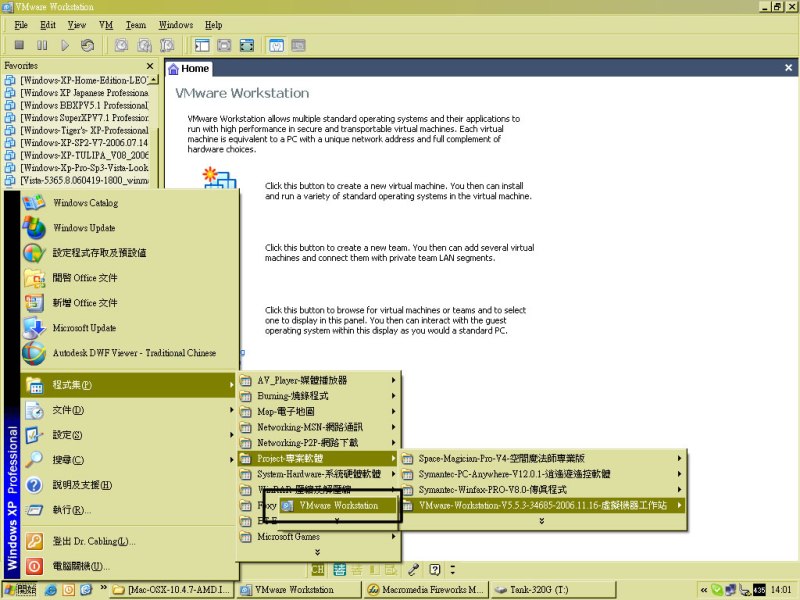Expand AV_Player media player folder
800x600 pixels.
[x=319, y=381]
